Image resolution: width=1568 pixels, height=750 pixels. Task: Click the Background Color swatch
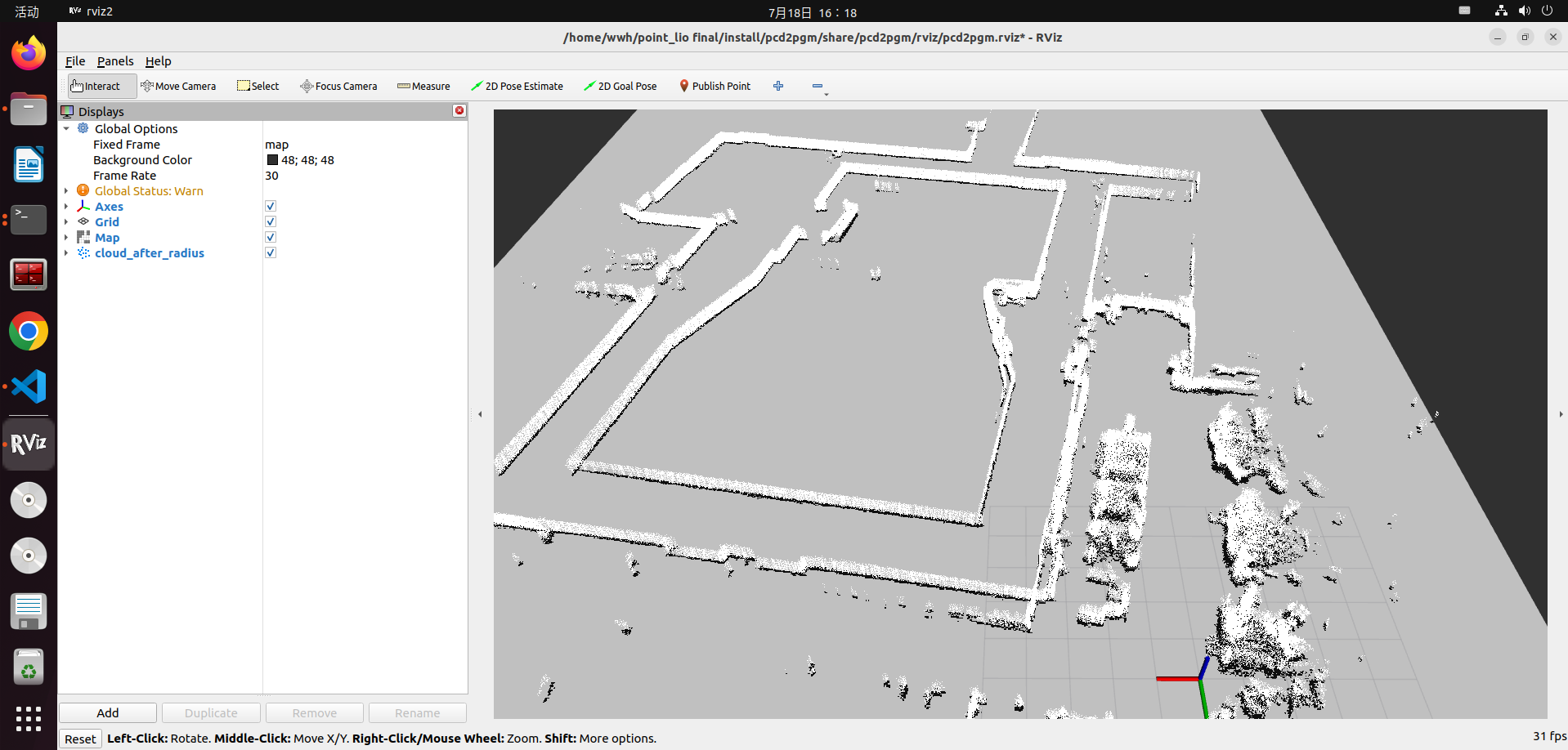click(272, 160)
